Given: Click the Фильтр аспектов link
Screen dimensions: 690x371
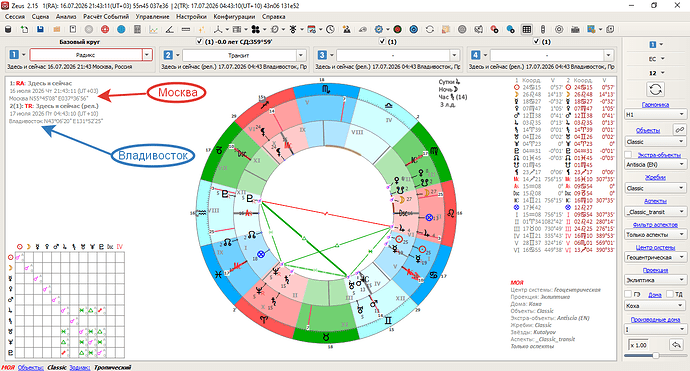Looking at the screenshot, I should click(x=655, y=224).
